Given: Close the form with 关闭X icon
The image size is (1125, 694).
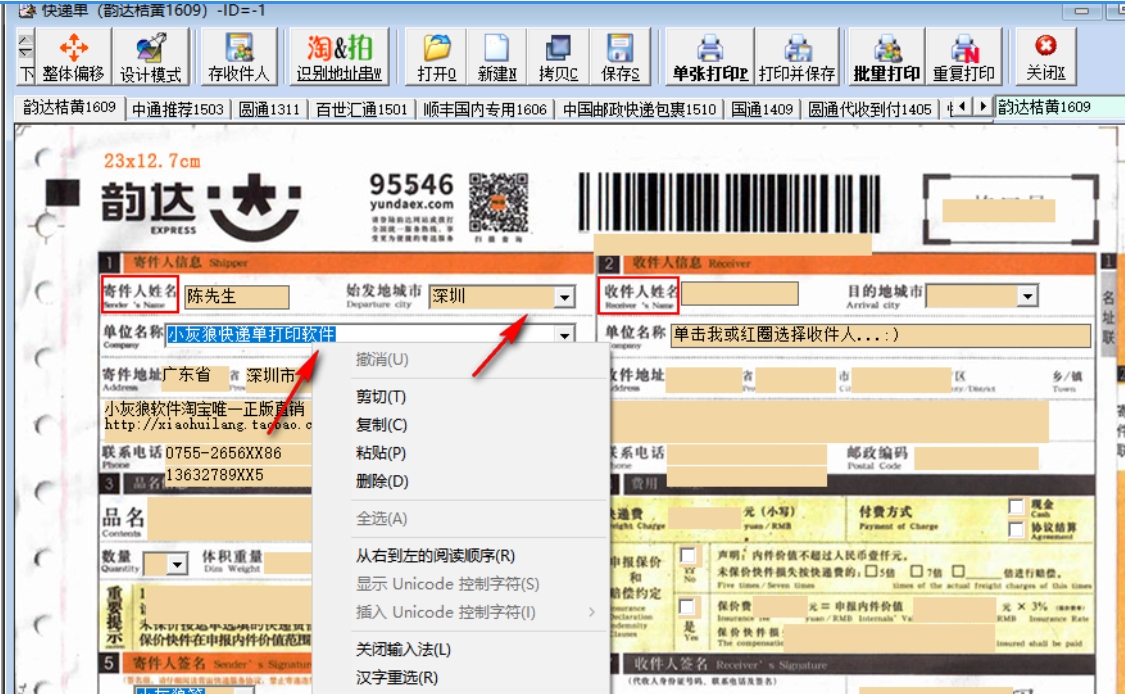Looking at the screenshot, I should 1045,57.
